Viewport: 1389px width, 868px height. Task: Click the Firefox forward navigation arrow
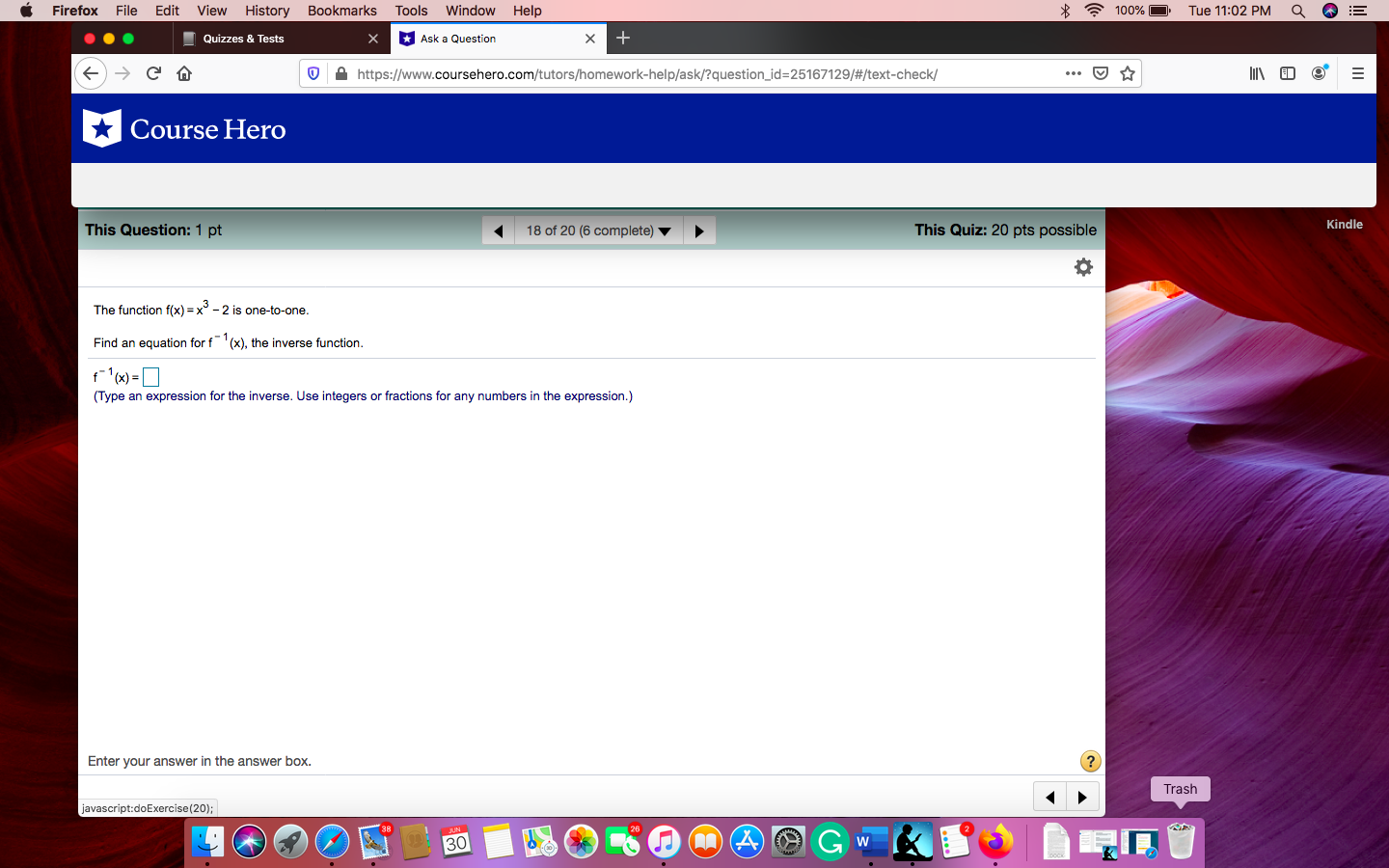[x=123, y=73]
